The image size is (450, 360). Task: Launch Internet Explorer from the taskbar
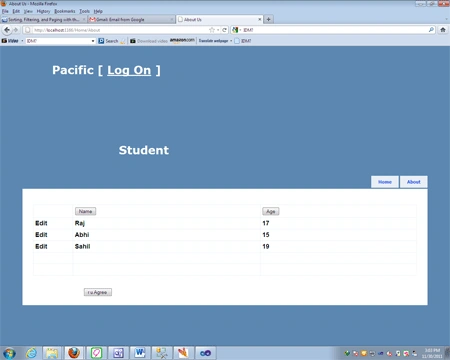(x=31, y=353)
